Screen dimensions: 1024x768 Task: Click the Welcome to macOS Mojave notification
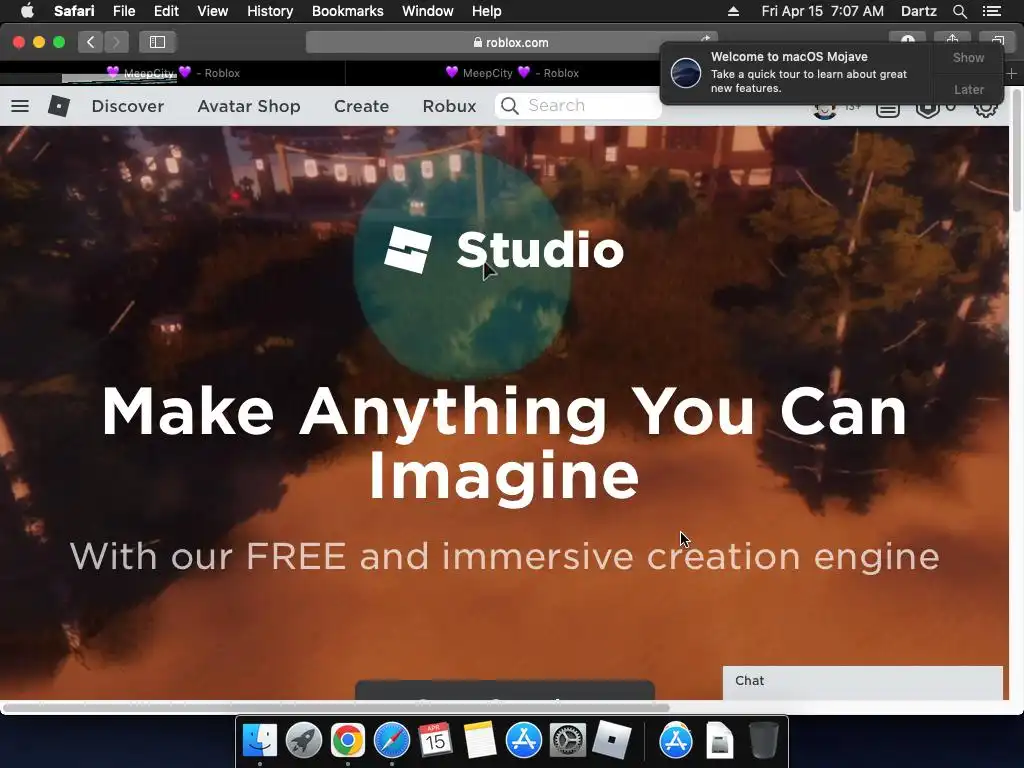[x=797, y=72]
